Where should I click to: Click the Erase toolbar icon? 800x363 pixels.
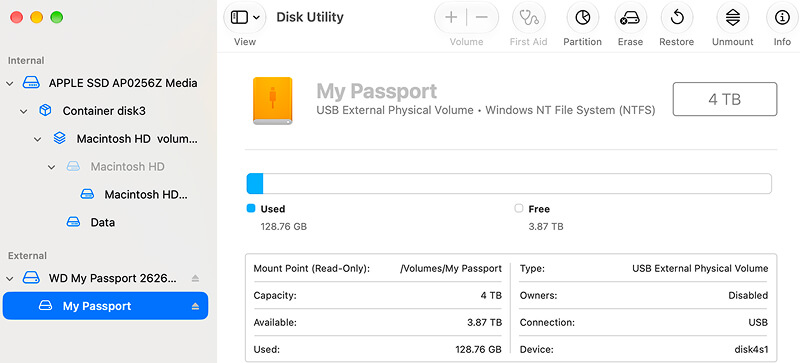[x=630, y=18]
